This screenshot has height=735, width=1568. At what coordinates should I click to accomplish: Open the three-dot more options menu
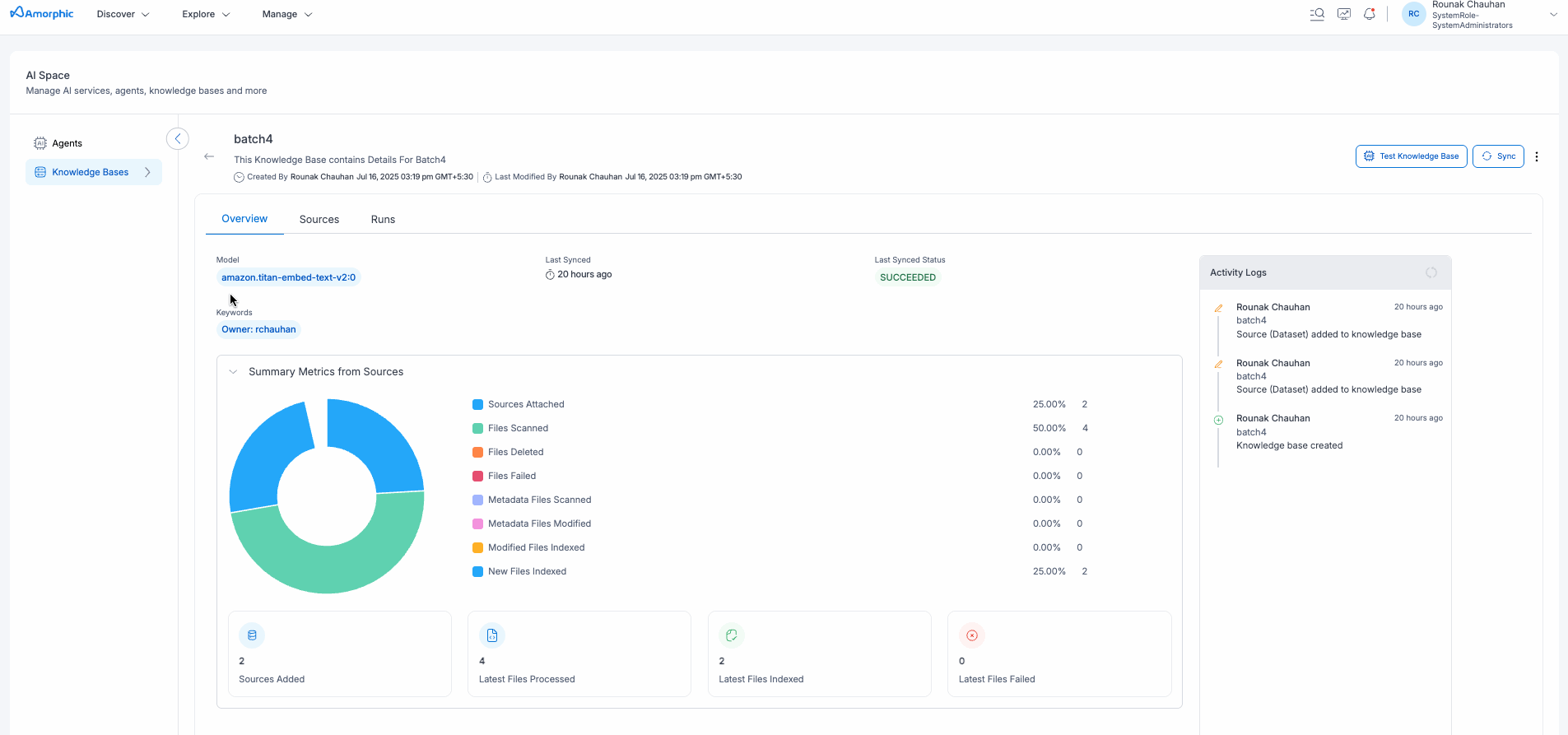1537,156
